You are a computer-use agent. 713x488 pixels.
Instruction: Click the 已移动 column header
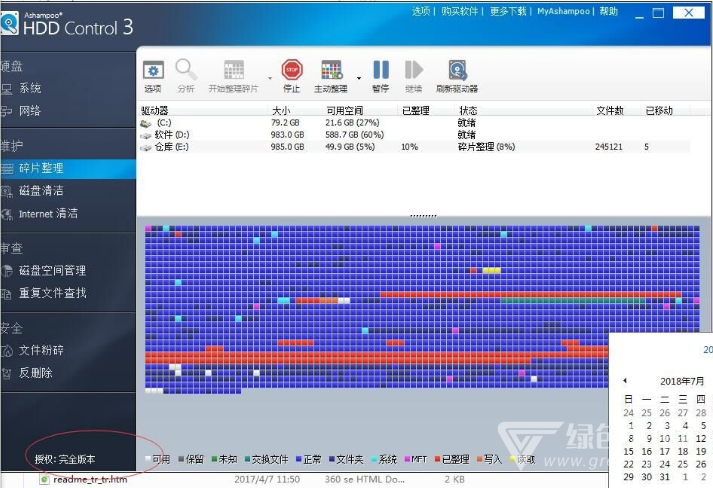coord(659,111)
